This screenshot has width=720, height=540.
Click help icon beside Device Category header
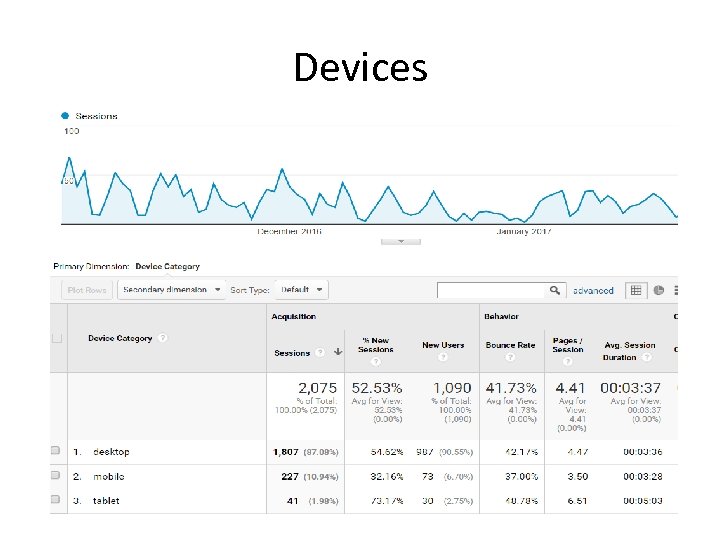163,338
